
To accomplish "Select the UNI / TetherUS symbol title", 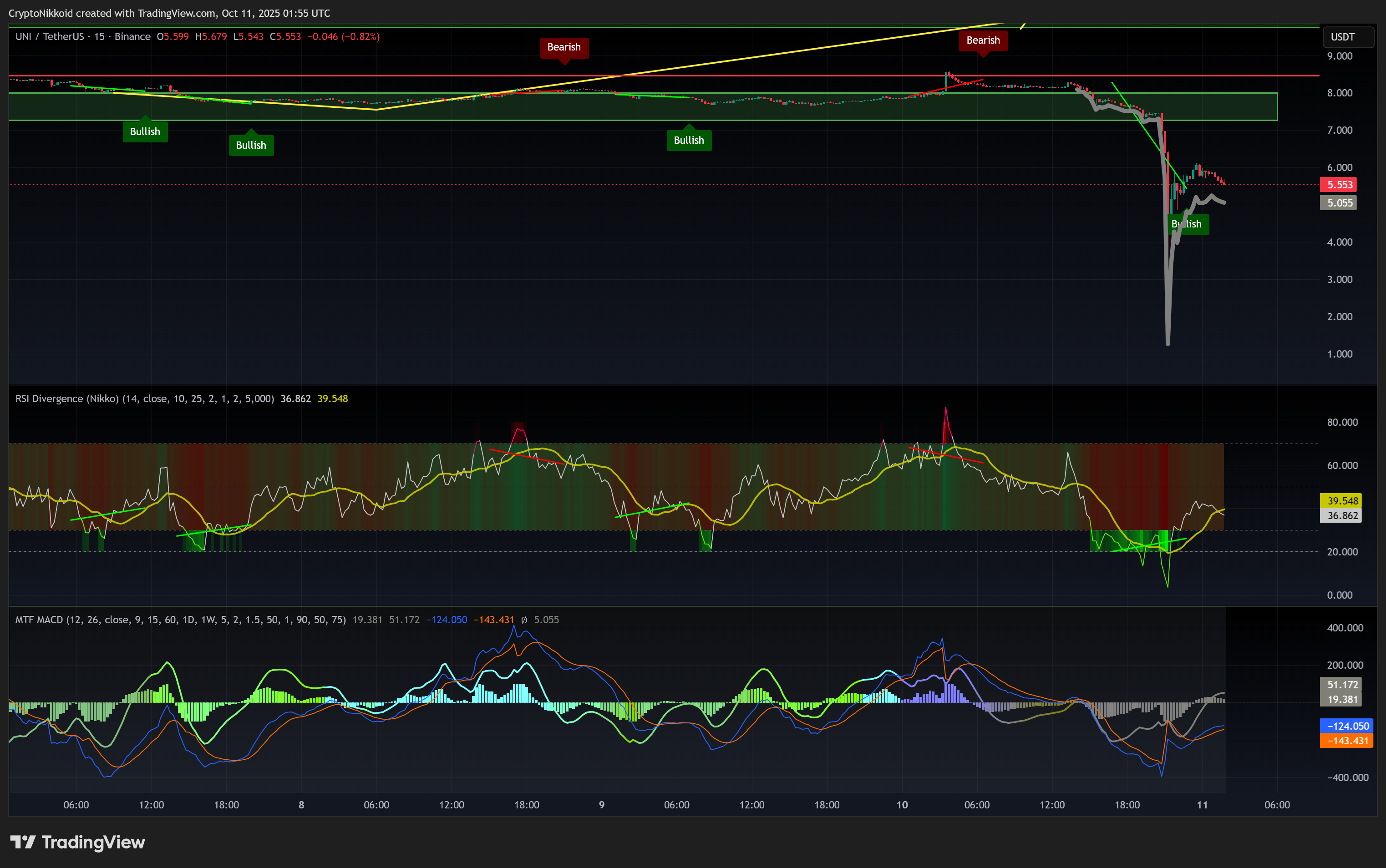I will tap(83, 37).
